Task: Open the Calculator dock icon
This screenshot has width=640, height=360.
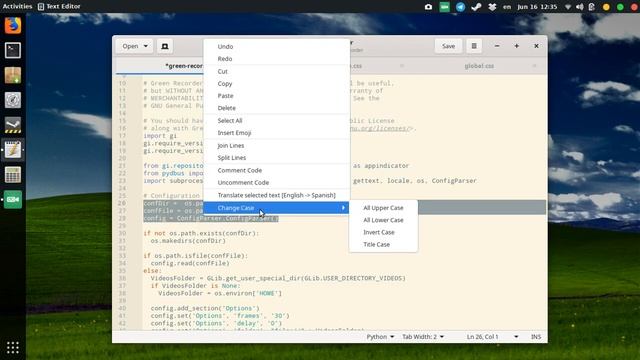Action: click(13, 175)
